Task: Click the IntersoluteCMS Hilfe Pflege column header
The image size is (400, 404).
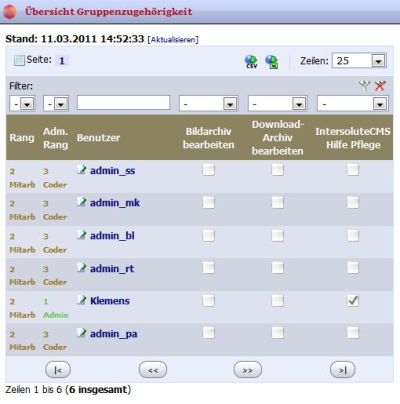Action: tap(353, 138)
